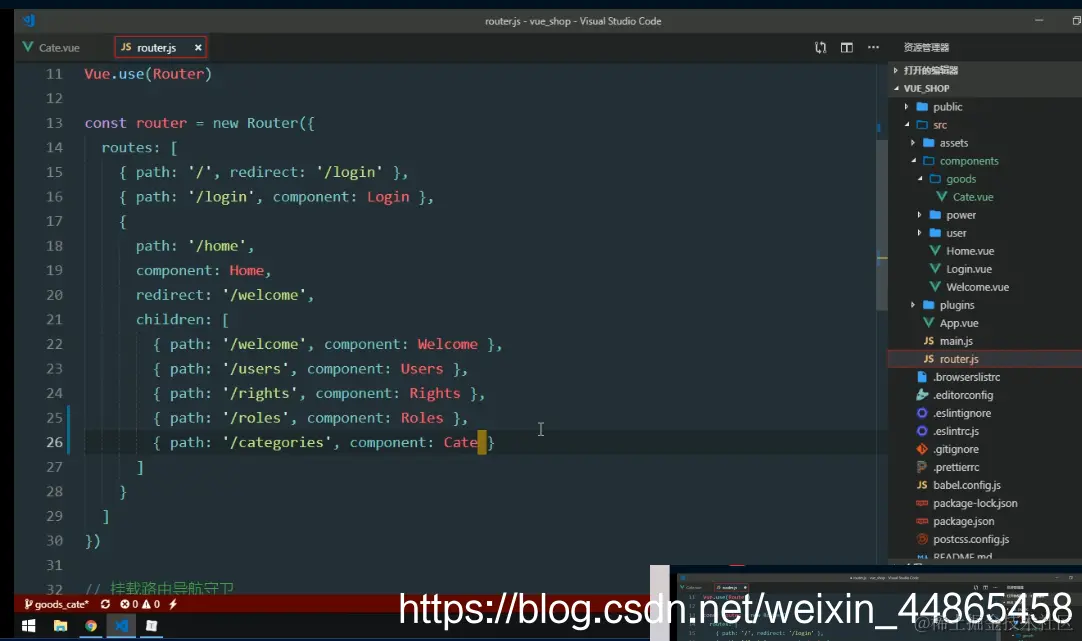The width and height of the screenshot is (1082, 641).
Task: Open .eslintrc.js file
Action: pos(956,431)
